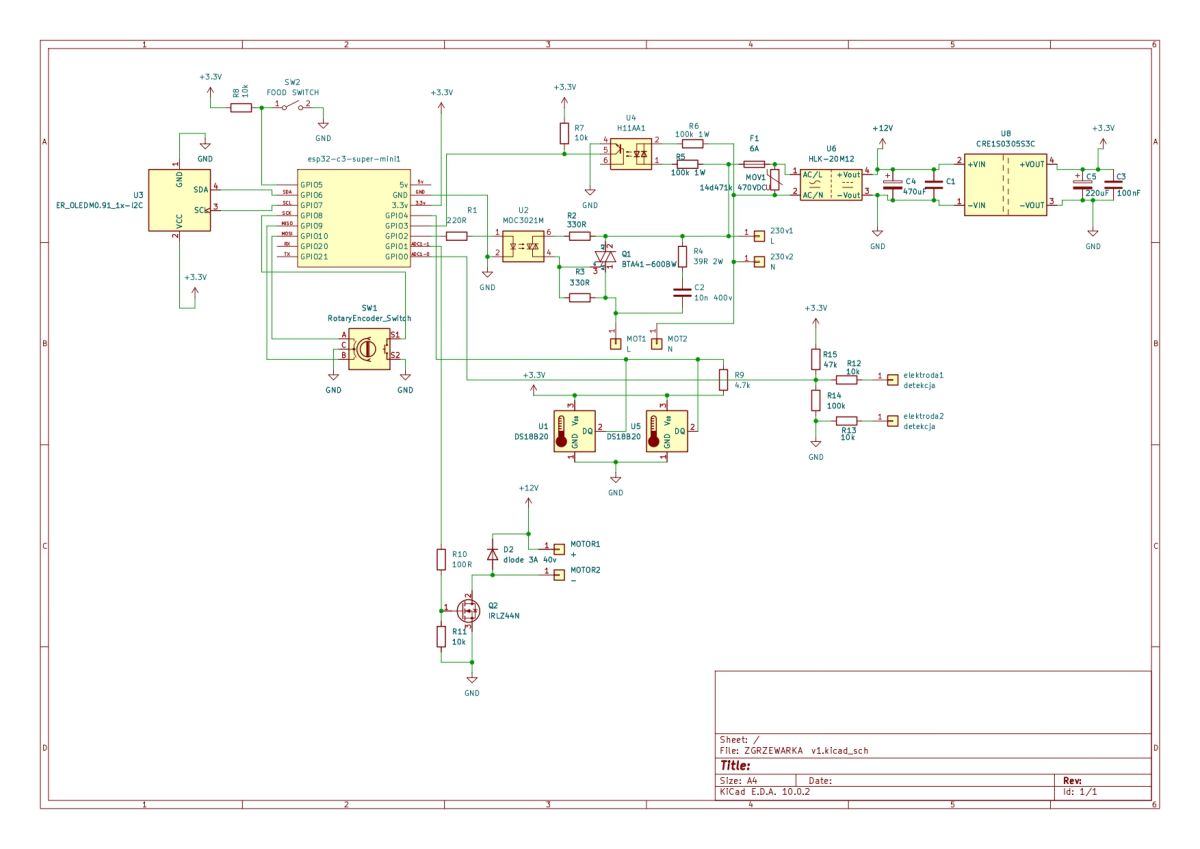Select the elektroda2 detekcja connector pin
Viewport: 1200px width, 849px height.
892,421
